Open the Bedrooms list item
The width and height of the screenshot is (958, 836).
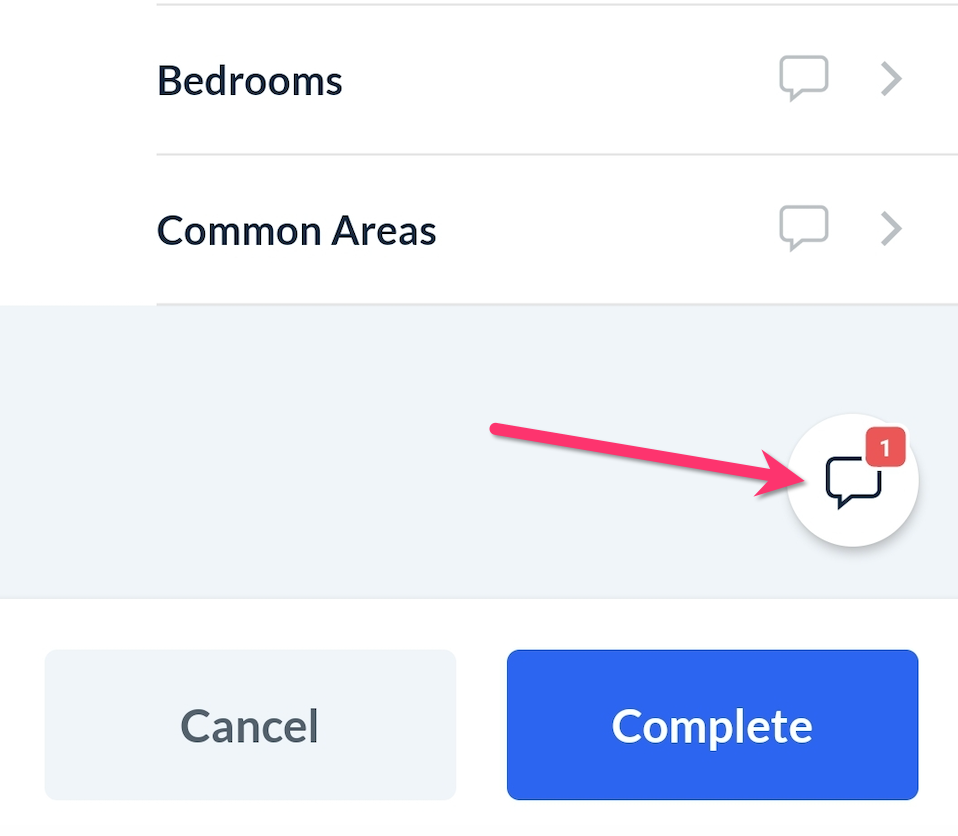[450, 80]
